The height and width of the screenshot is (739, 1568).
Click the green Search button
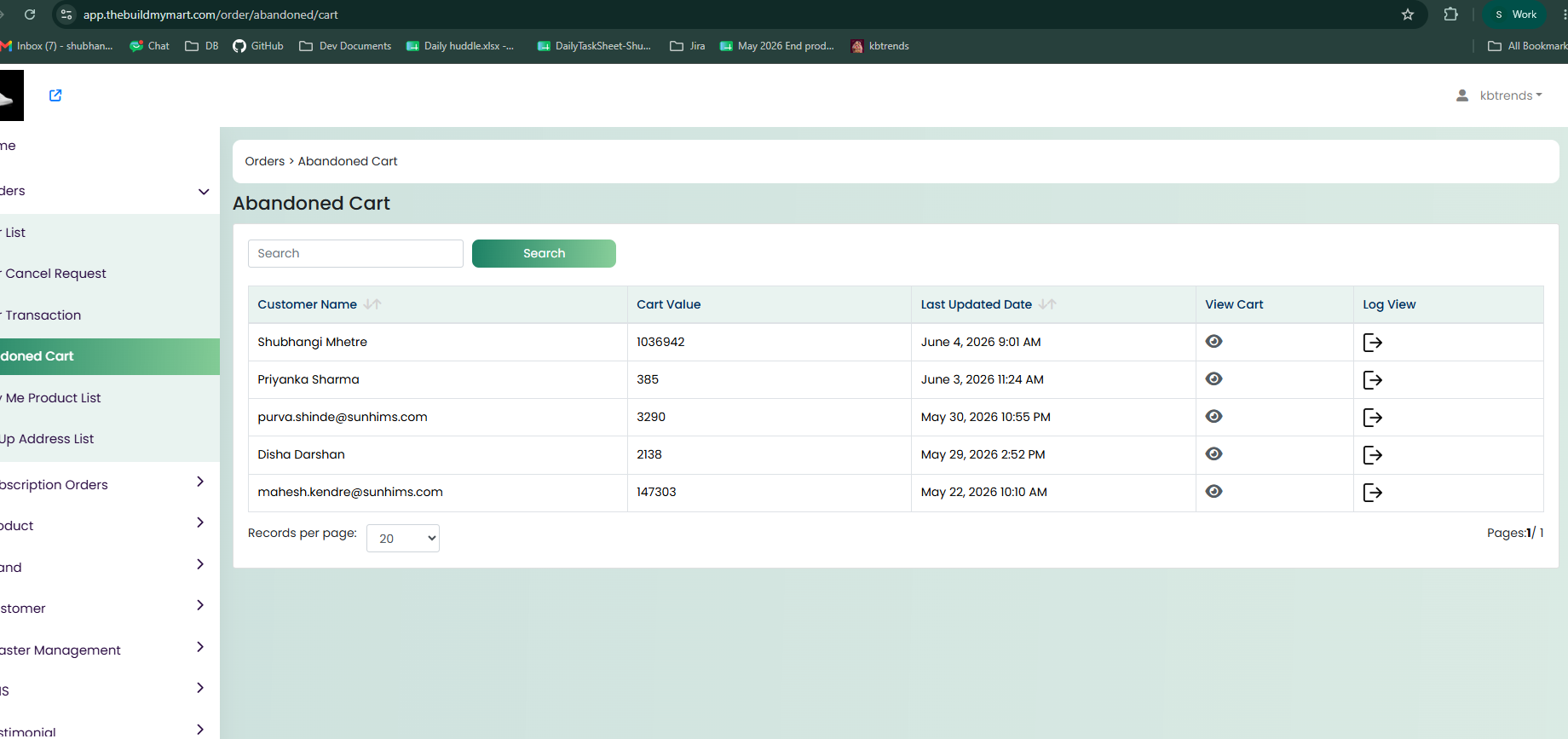point(544,253)
